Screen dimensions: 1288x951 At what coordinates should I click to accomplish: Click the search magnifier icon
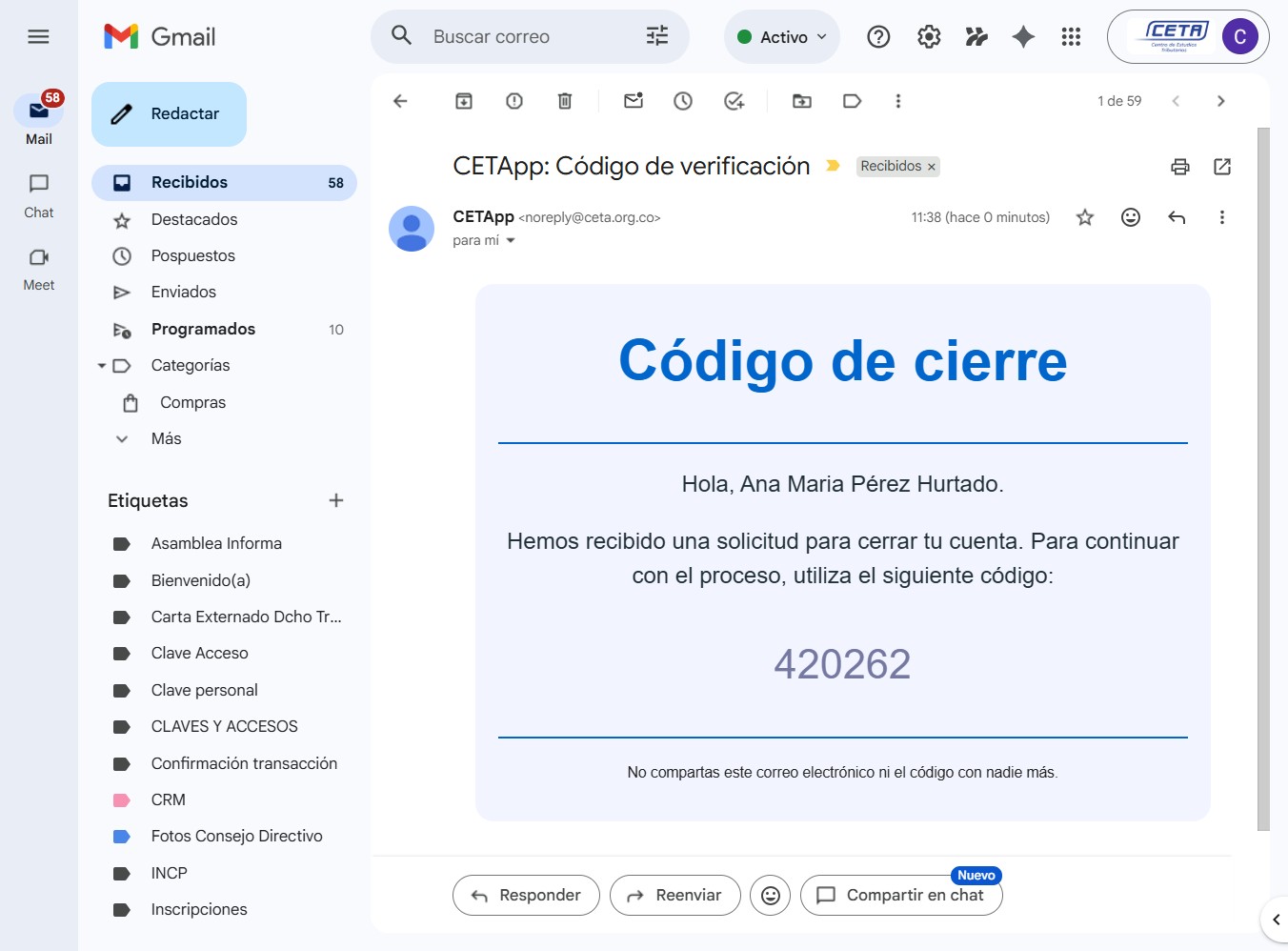point(402,36)
